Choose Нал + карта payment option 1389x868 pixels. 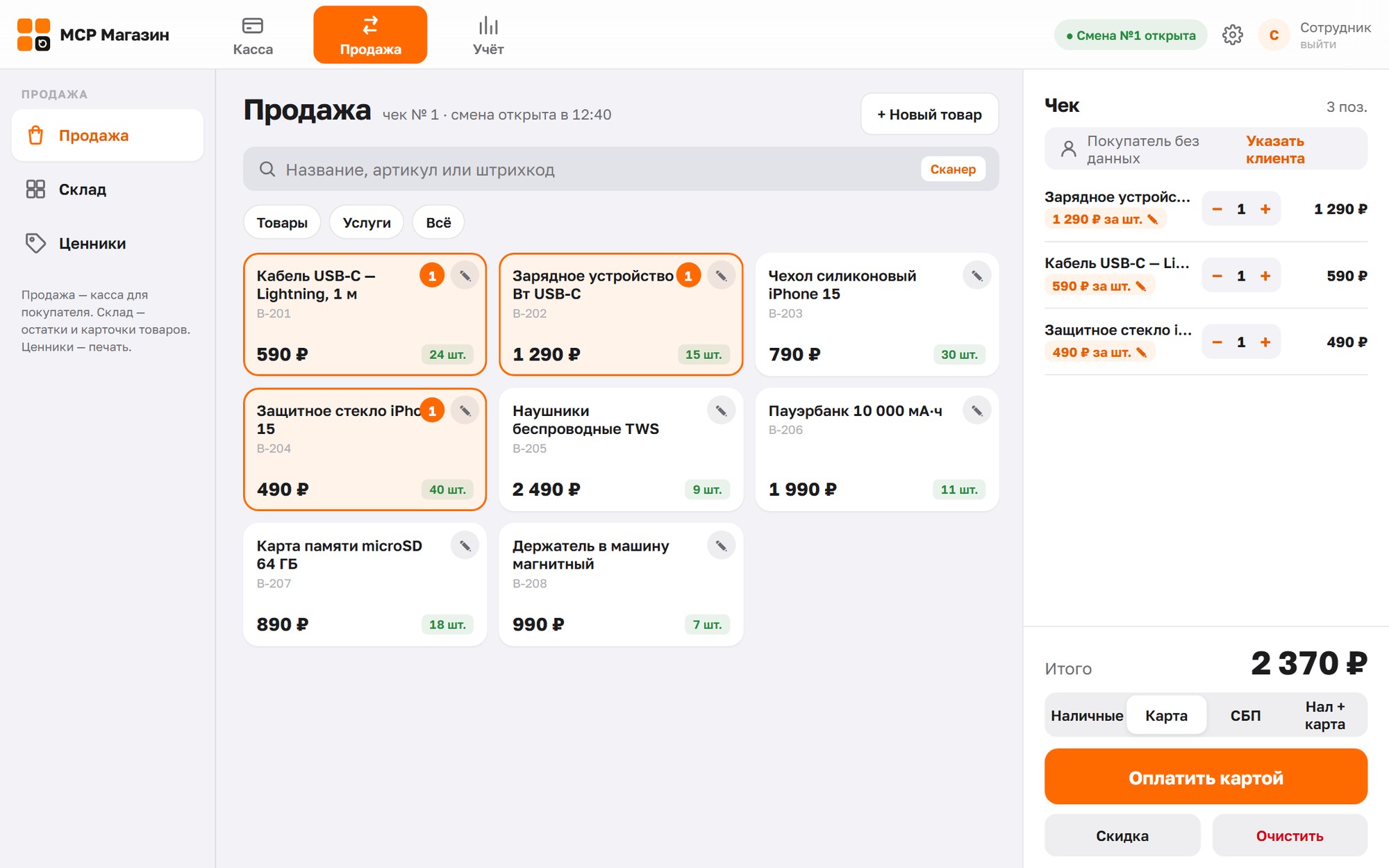coord(1324,715)
